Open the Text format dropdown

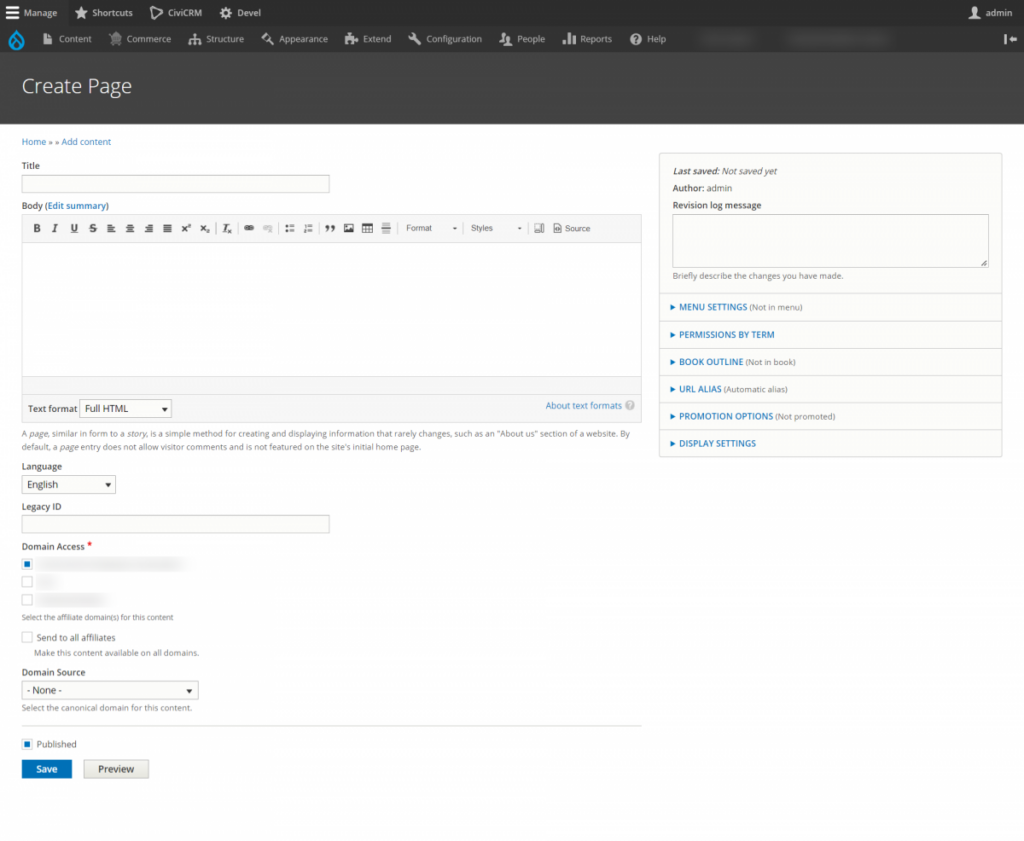click(x=125, y=408)
